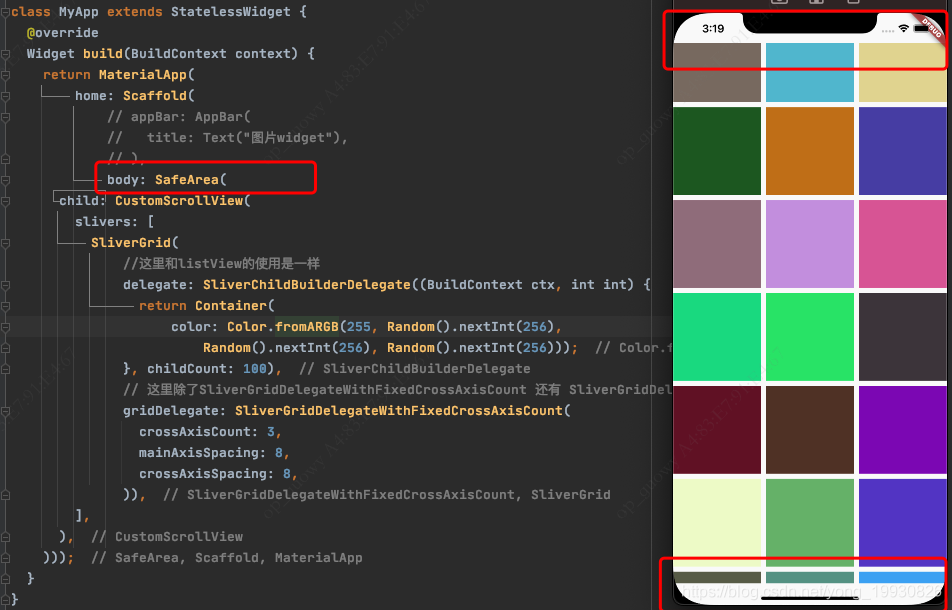Collapse the return MaterialApp fold marker
This screenshot has height=610, width=952.
pyautogui.click(x=5, y=75)
